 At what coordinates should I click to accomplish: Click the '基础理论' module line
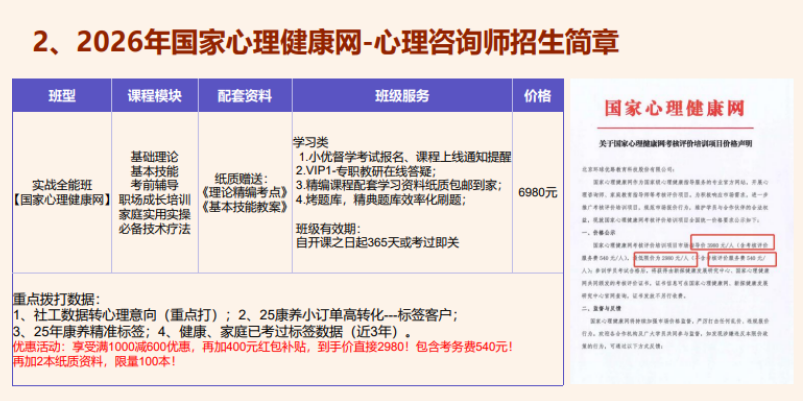point(155,157)
